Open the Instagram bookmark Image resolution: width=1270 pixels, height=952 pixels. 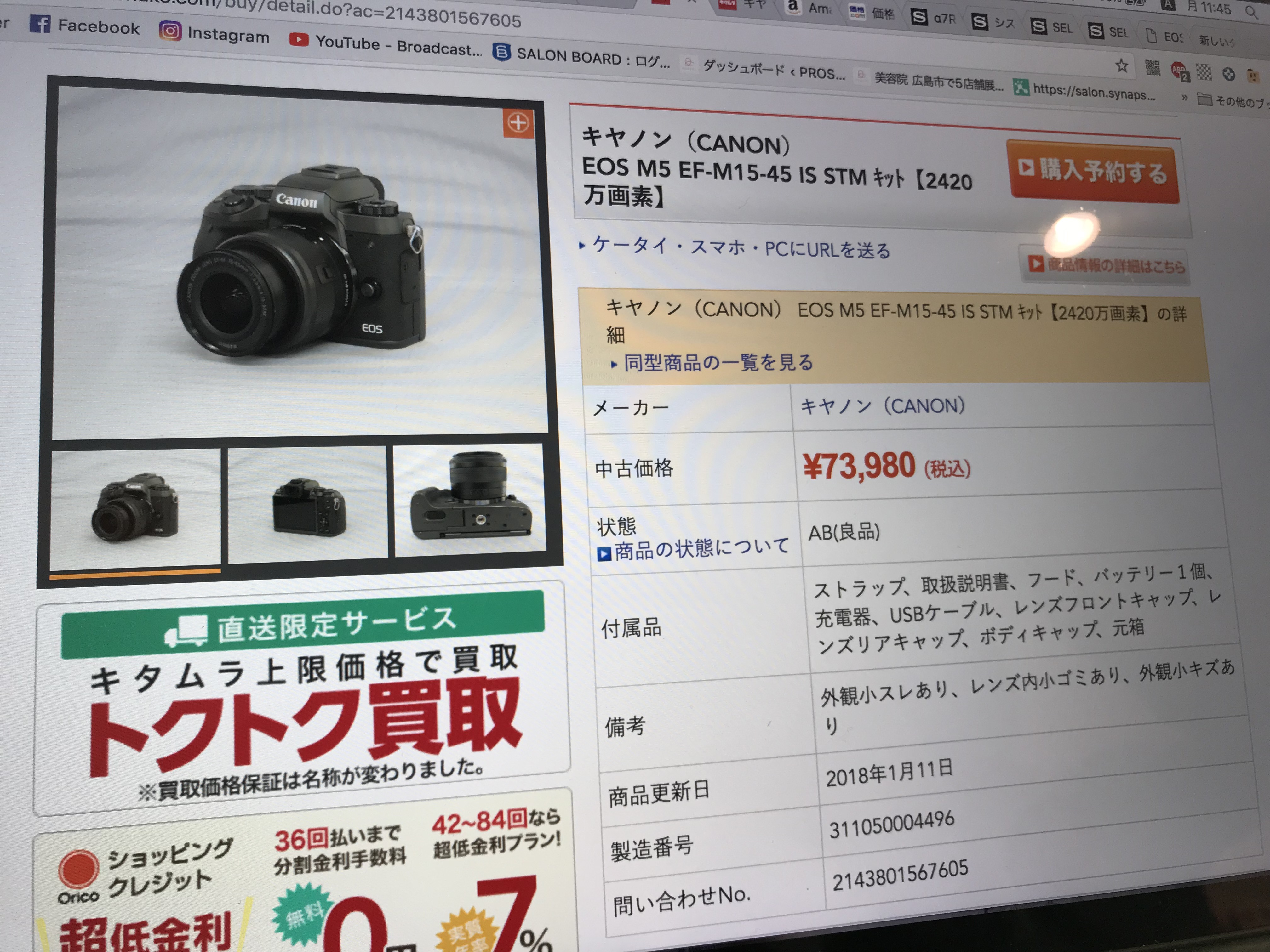pyautogui.click(x=214, y=33)
